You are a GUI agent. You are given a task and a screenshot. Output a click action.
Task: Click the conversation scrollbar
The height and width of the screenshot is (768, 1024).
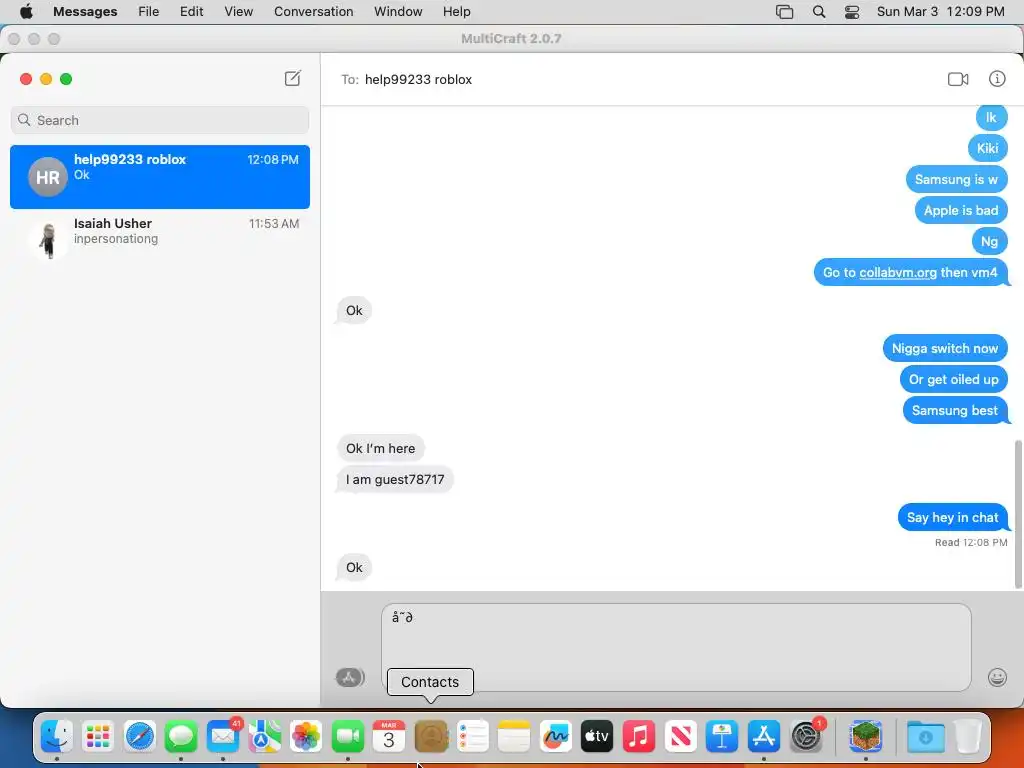[x=1017, y=514]
